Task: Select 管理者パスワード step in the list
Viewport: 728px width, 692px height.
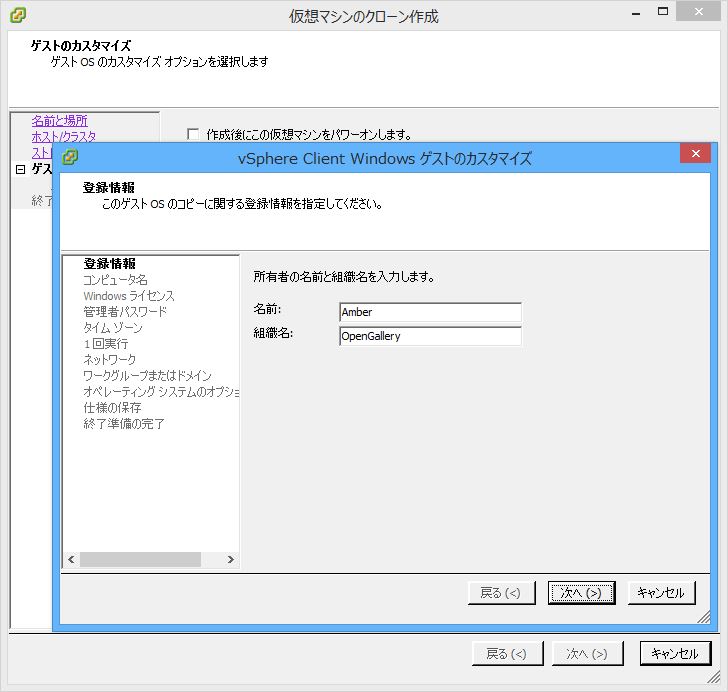Action: 125,312
